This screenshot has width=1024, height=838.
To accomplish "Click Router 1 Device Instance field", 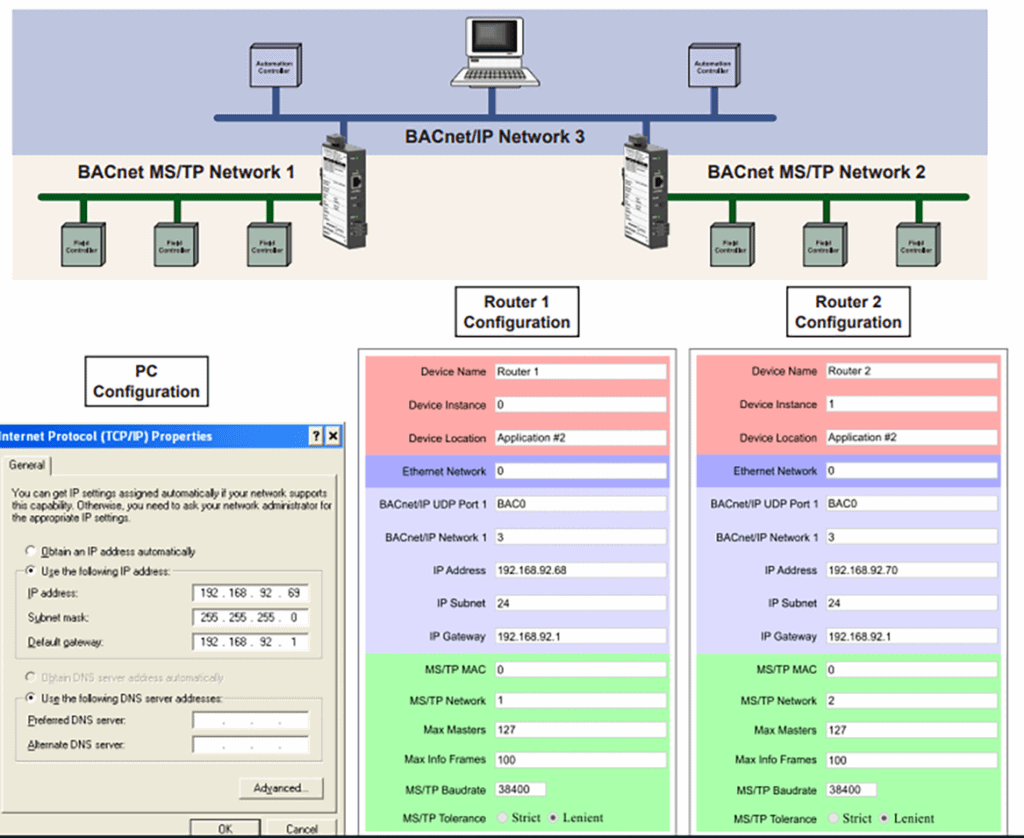I will coord(581,405).
